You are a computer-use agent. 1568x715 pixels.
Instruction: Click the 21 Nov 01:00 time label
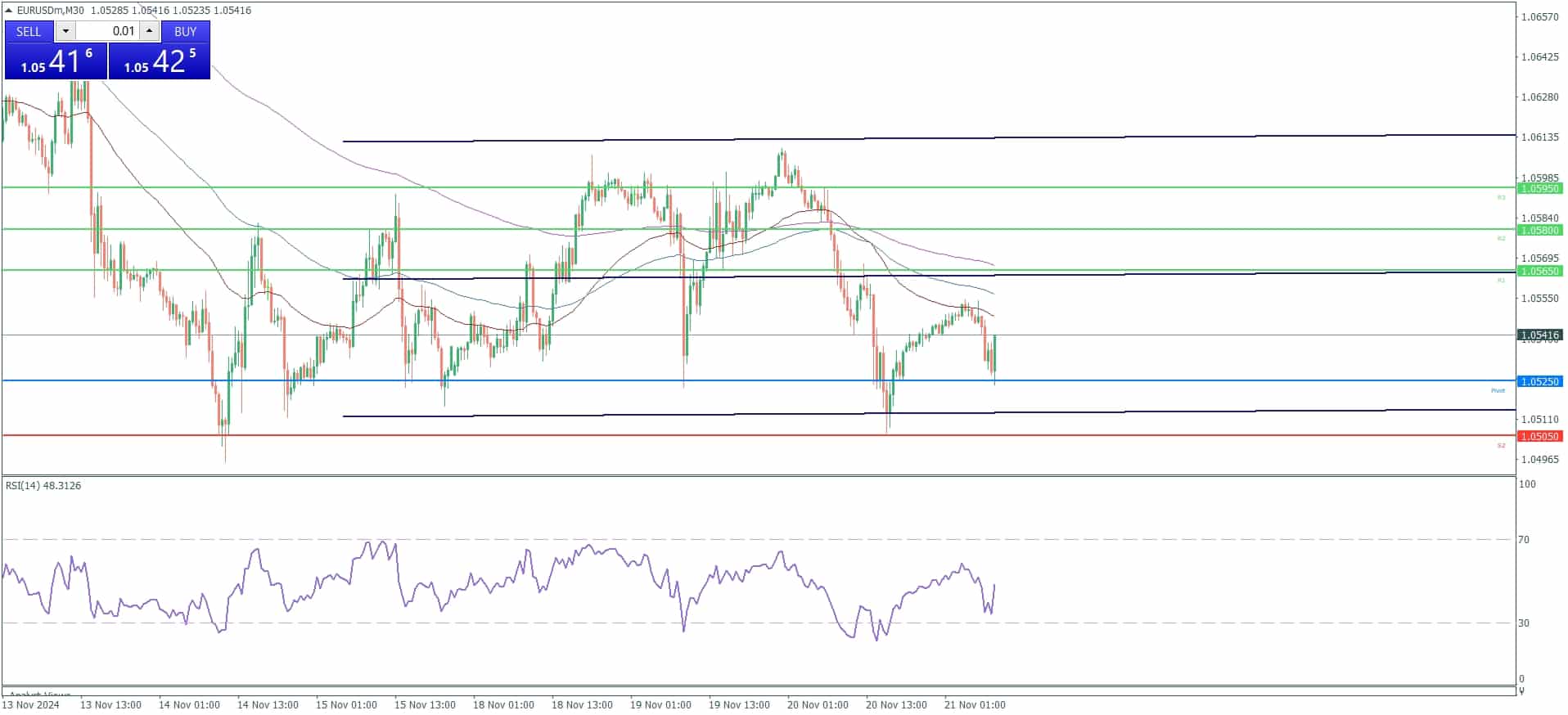pyautogui.click(x=975, y=705)
